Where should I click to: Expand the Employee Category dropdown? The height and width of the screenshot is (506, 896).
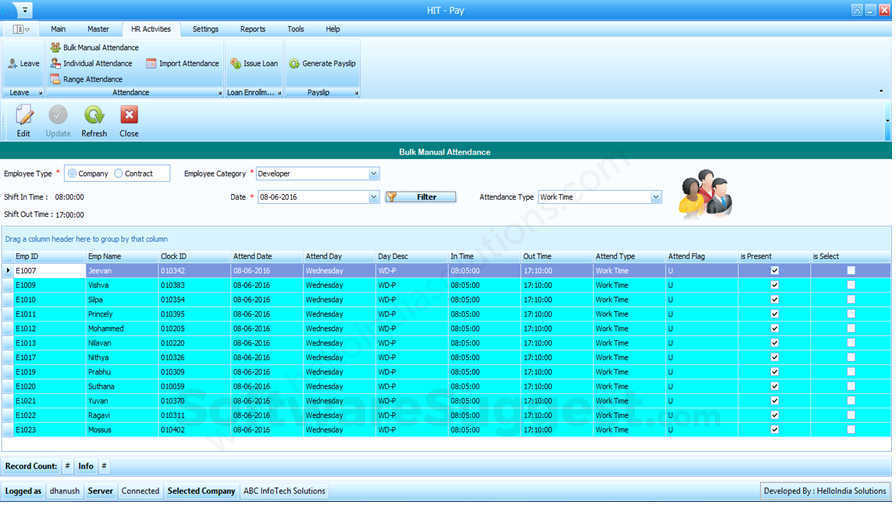pyautogui.click(x=374, y=174)
